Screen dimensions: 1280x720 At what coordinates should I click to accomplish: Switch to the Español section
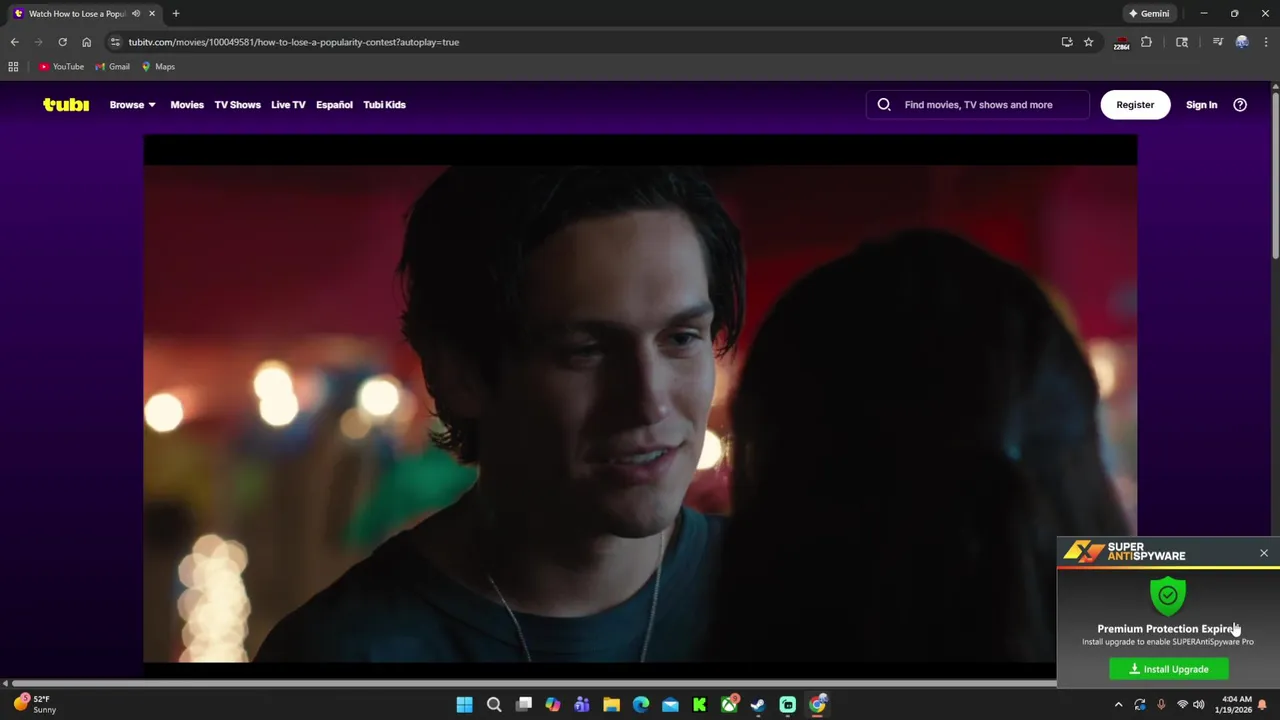(334, 104)
